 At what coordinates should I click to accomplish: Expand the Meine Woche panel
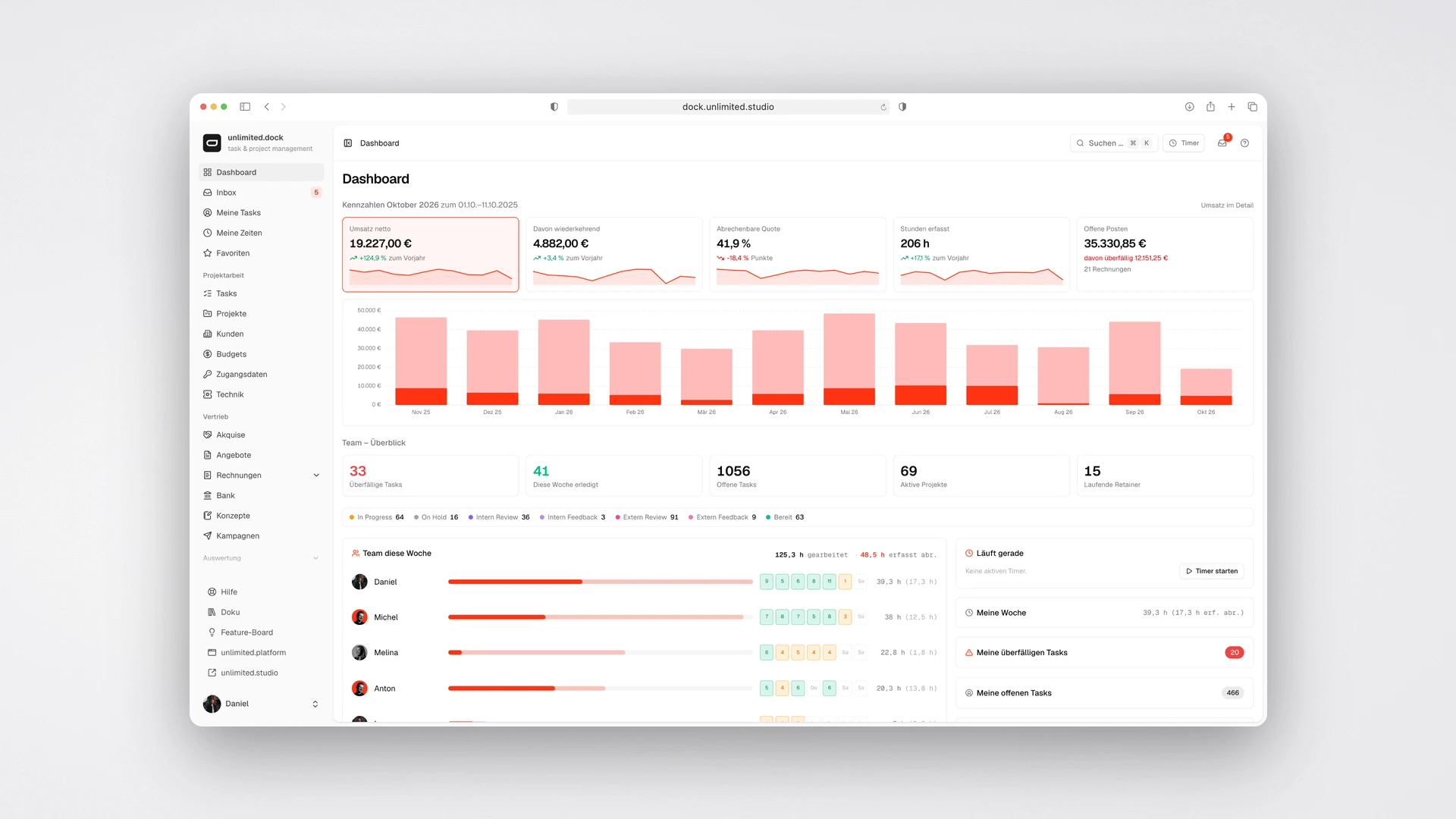point(1104,613)
